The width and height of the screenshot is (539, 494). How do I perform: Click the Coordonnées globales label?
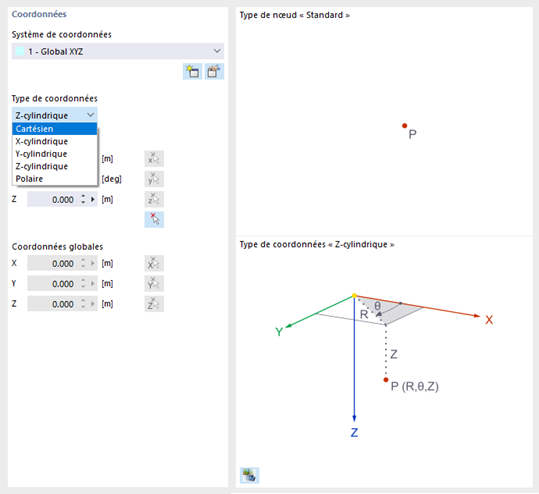57,246
